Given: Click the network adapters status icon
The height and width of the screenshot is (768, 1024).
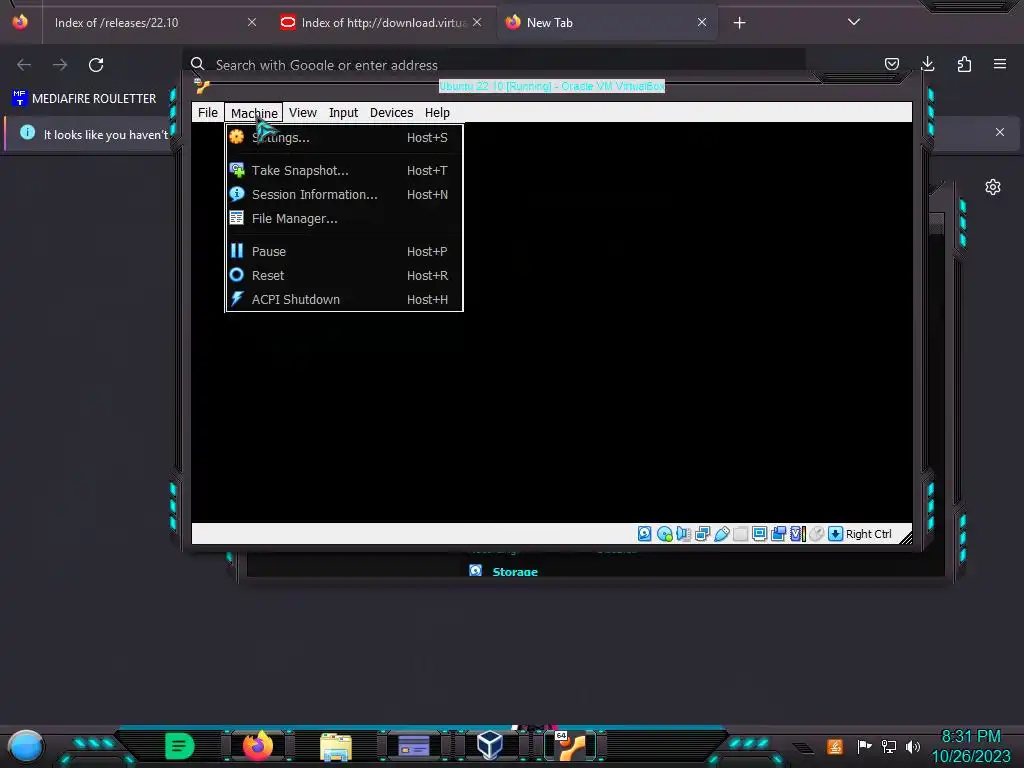Looking at the screenshot, I should pyautogui.click(x=703, y=534).
